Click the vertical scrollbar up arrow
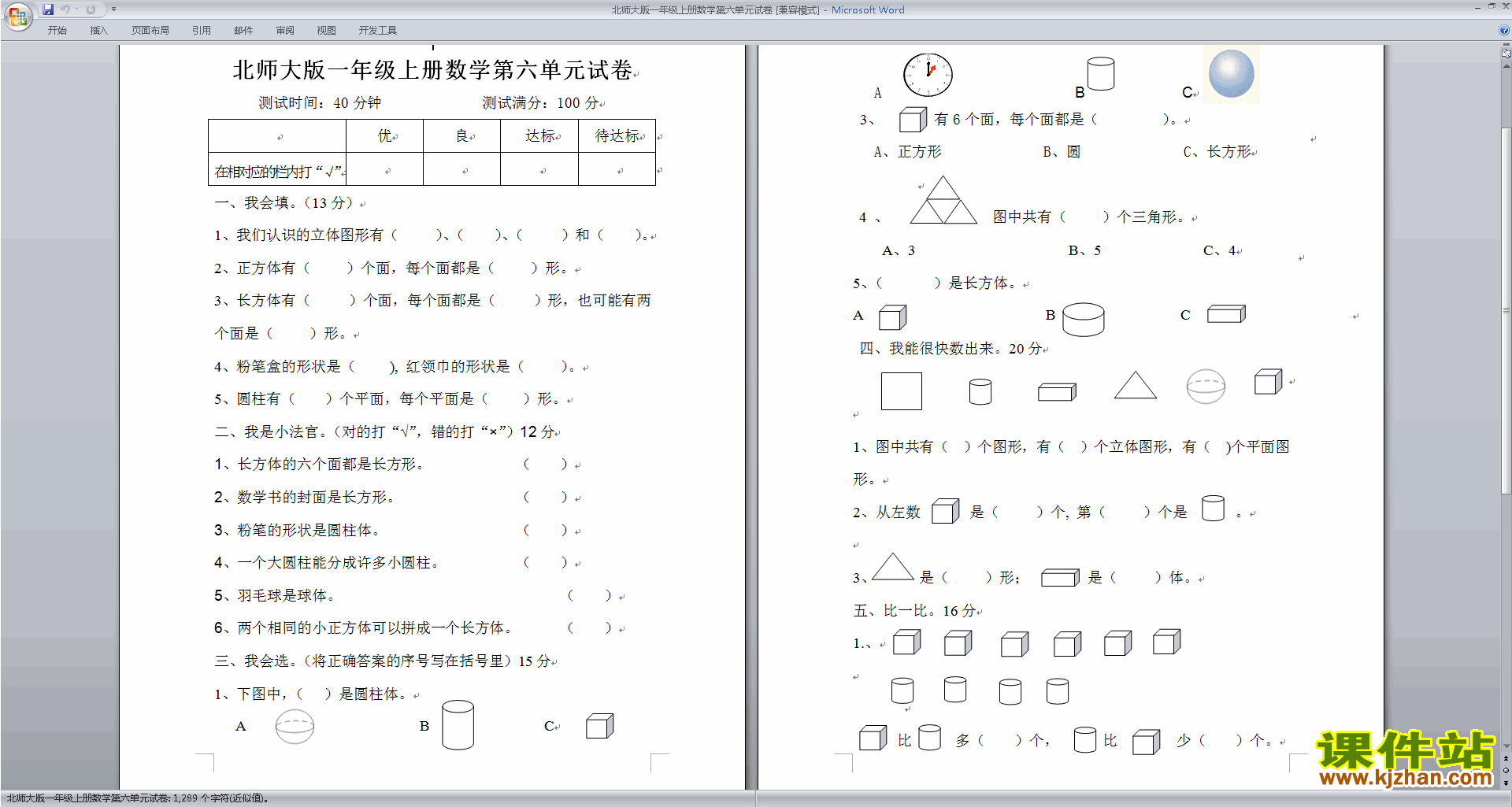The width and height of the screenshot is (1512, 807). coord(1506,66)
